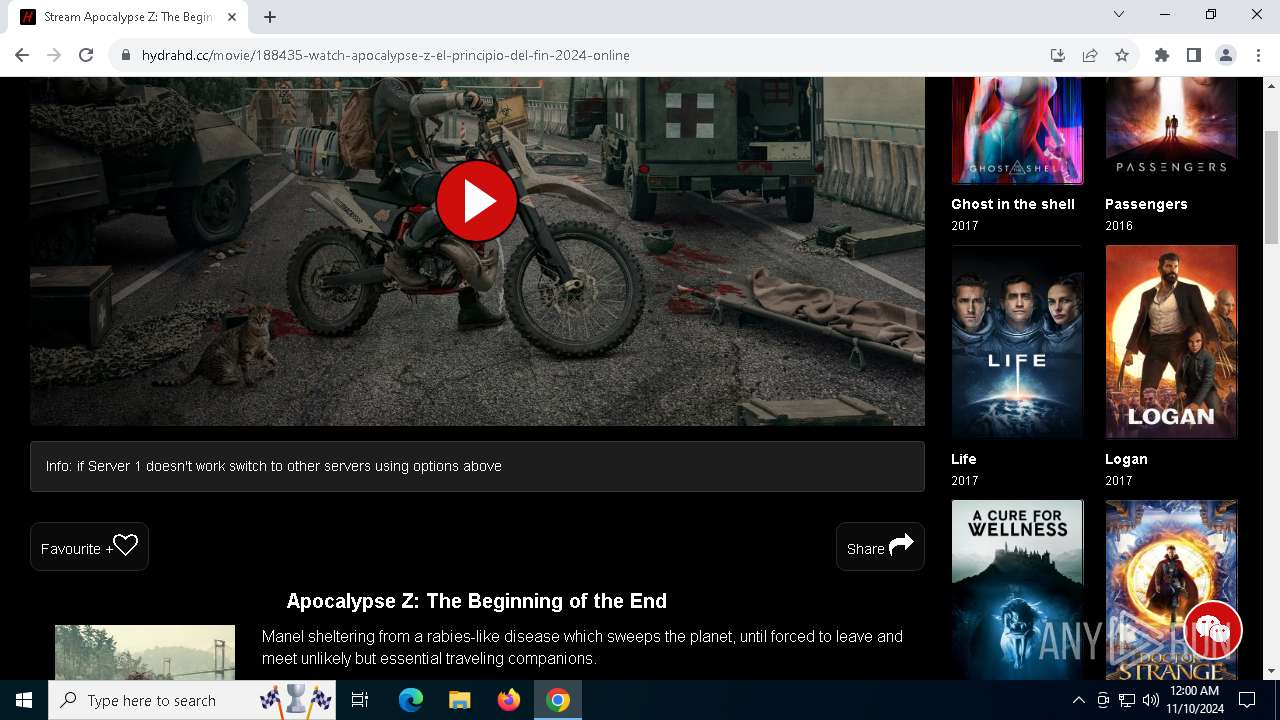The height and width of the screenshot is (720, 1280).
Task: Open the Windows Start menu
Action: (24, 700)
